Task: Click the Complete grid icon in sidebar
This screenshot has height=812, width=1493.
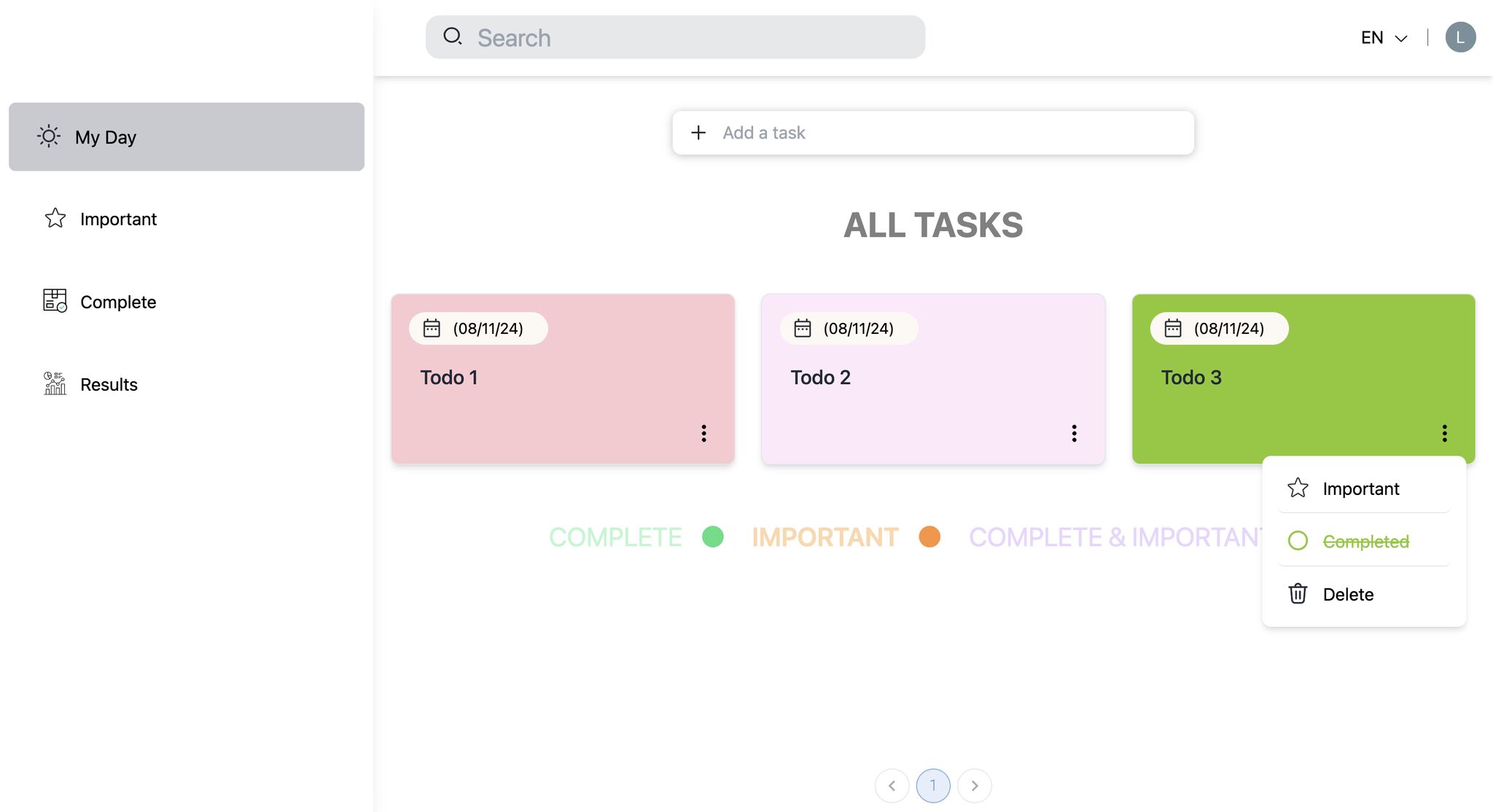Action: coord(53,300)
